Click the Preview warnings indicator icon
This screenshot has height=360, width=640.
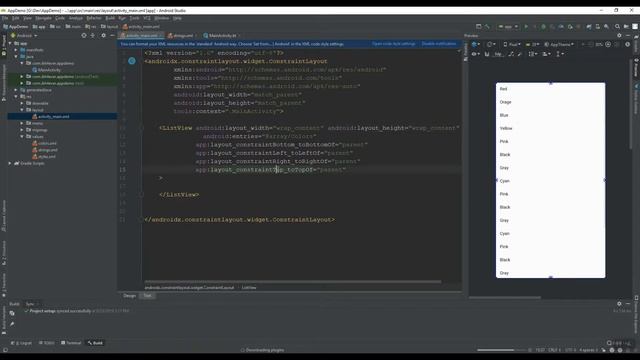tap(627, 44)
